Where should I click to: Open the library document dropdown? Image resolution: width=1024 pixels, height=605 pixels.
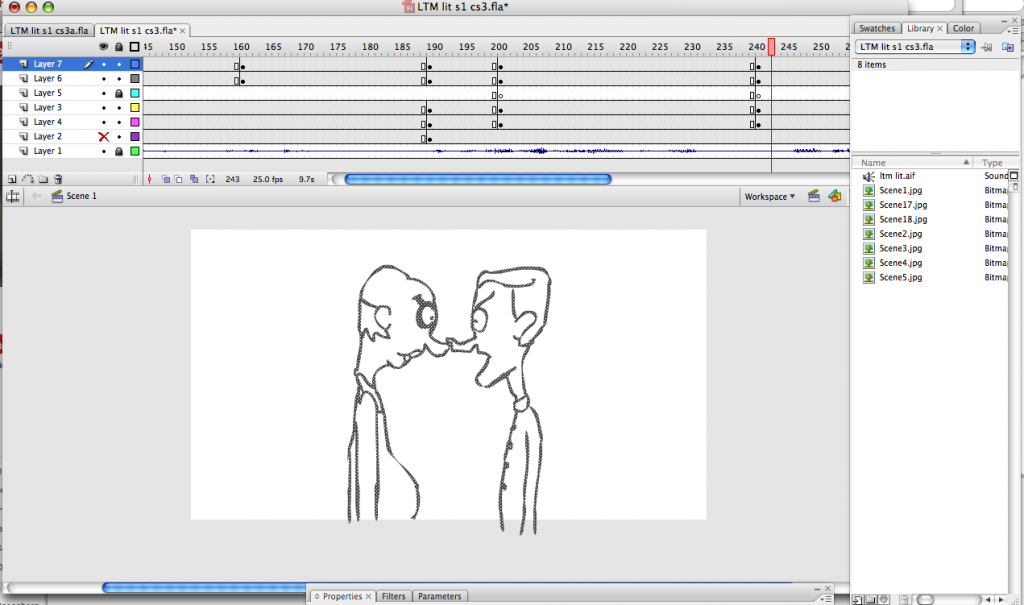point(915,46)
